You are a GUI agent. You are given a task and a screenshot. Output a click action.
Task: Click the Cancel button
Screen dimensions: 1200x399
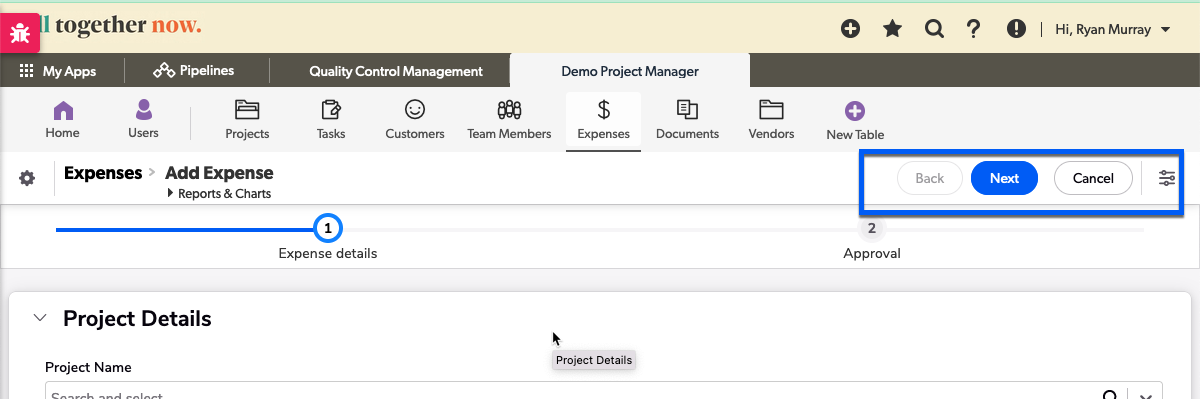[1093, 178]
